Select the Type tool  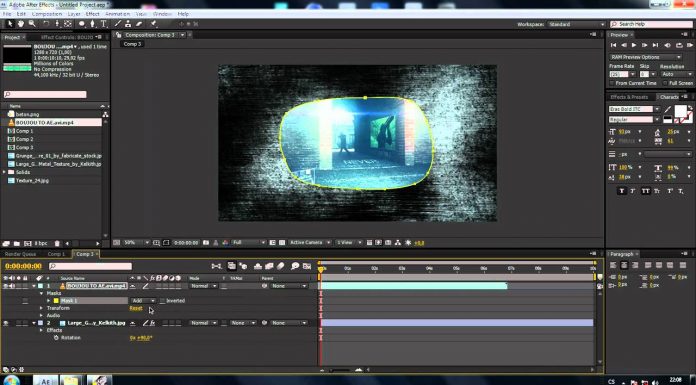103,24
